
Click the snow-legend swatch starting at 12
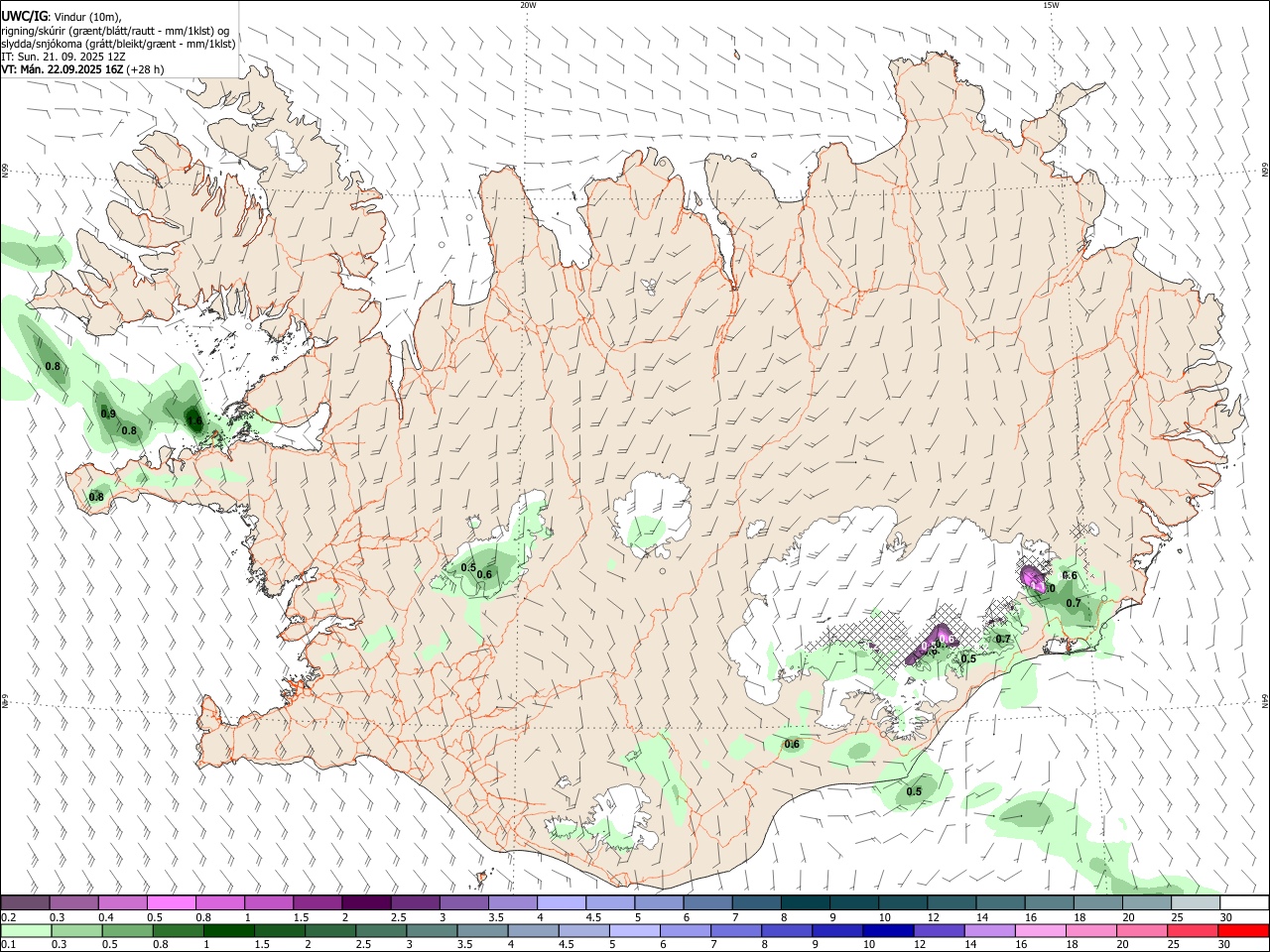click(951, 903)
